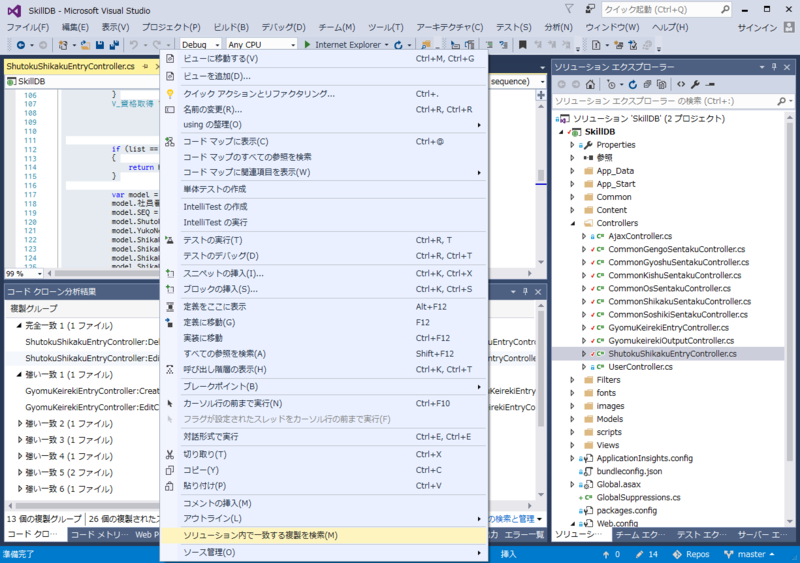The image size is (800, 563).
Task: Click the Collapse All icon in Solution Explorer
Action: (x=647, y=84)
